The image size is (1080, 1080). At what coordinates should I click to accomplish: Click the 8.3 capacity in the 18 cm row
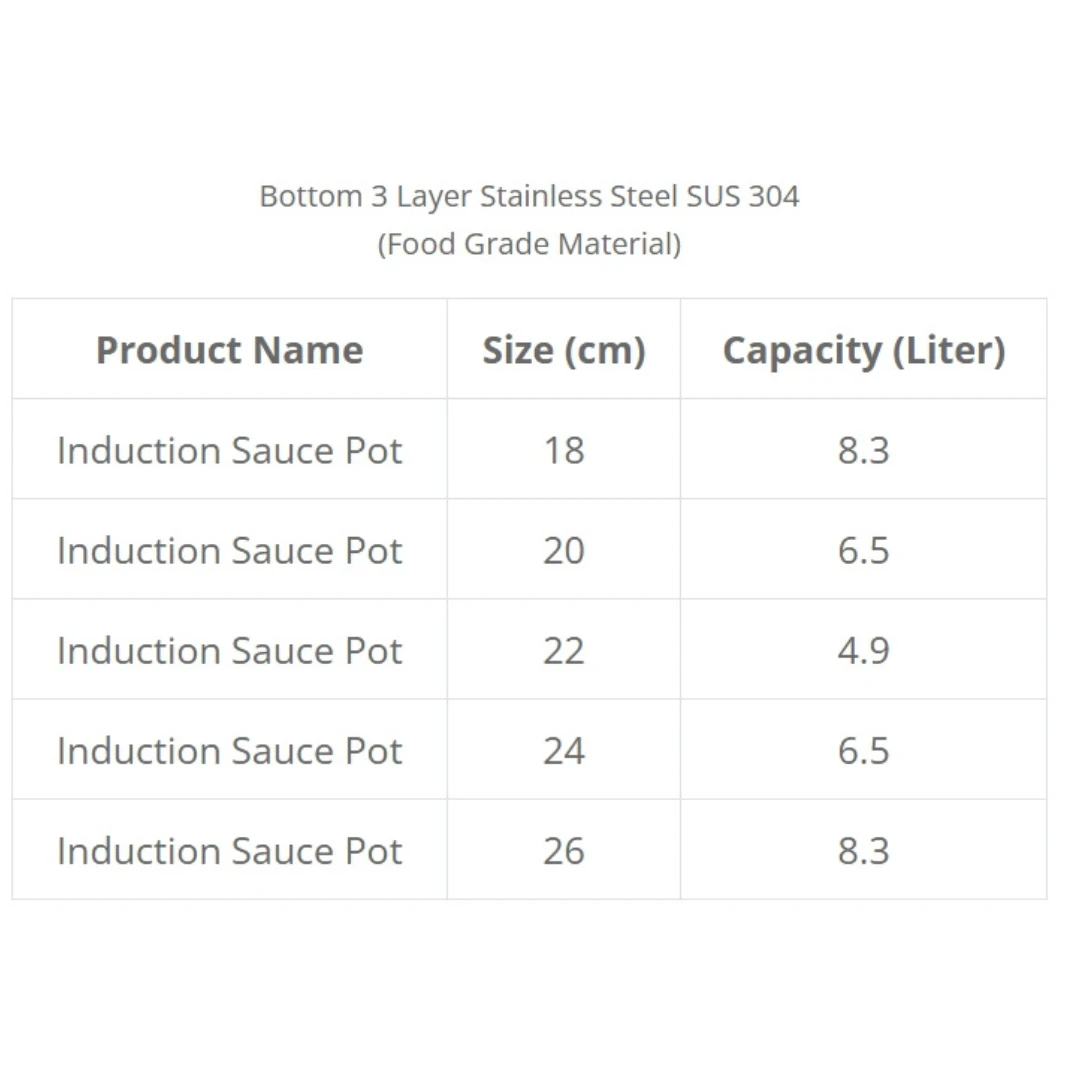[863, 450]
